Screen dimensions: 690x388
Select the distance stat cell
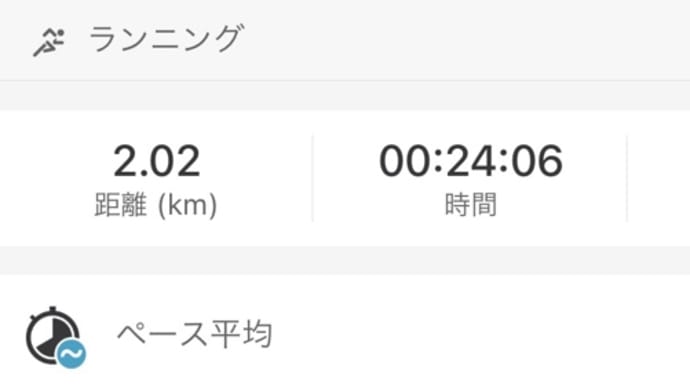[156, 178]
